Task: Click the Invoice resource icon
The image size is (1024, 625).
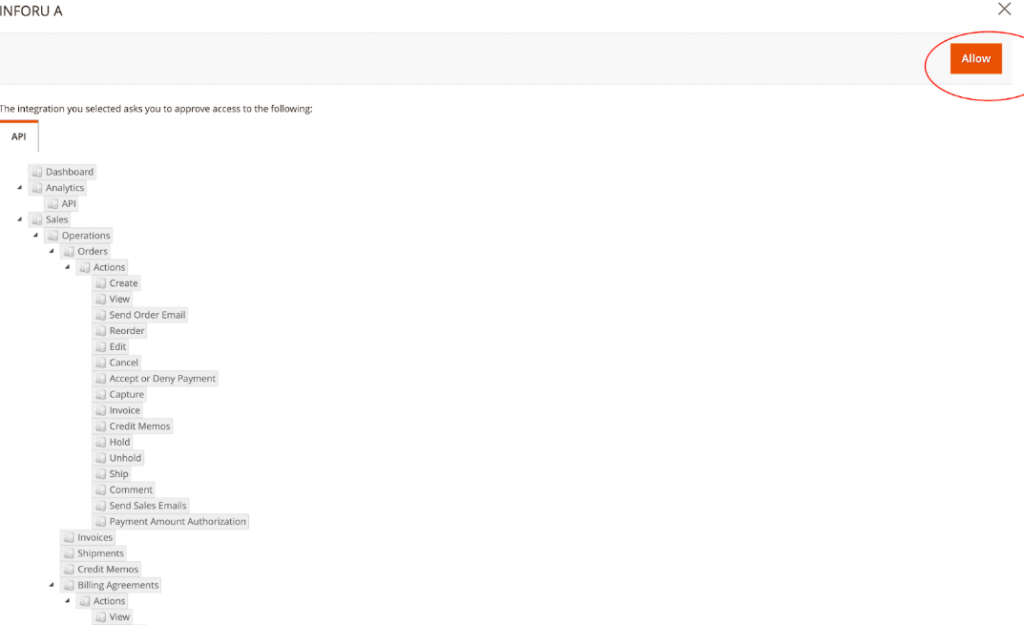Action: pyautogui.click(x=101, y=410)
